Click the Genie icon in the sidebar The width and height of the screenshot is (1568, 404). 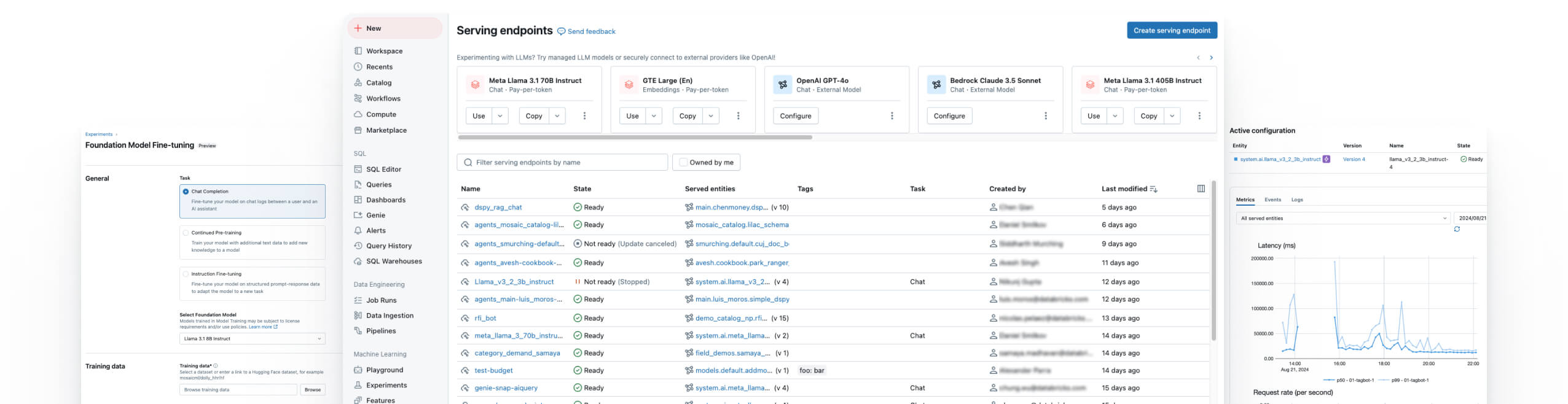pyautogui.click(x=358, y=216)
